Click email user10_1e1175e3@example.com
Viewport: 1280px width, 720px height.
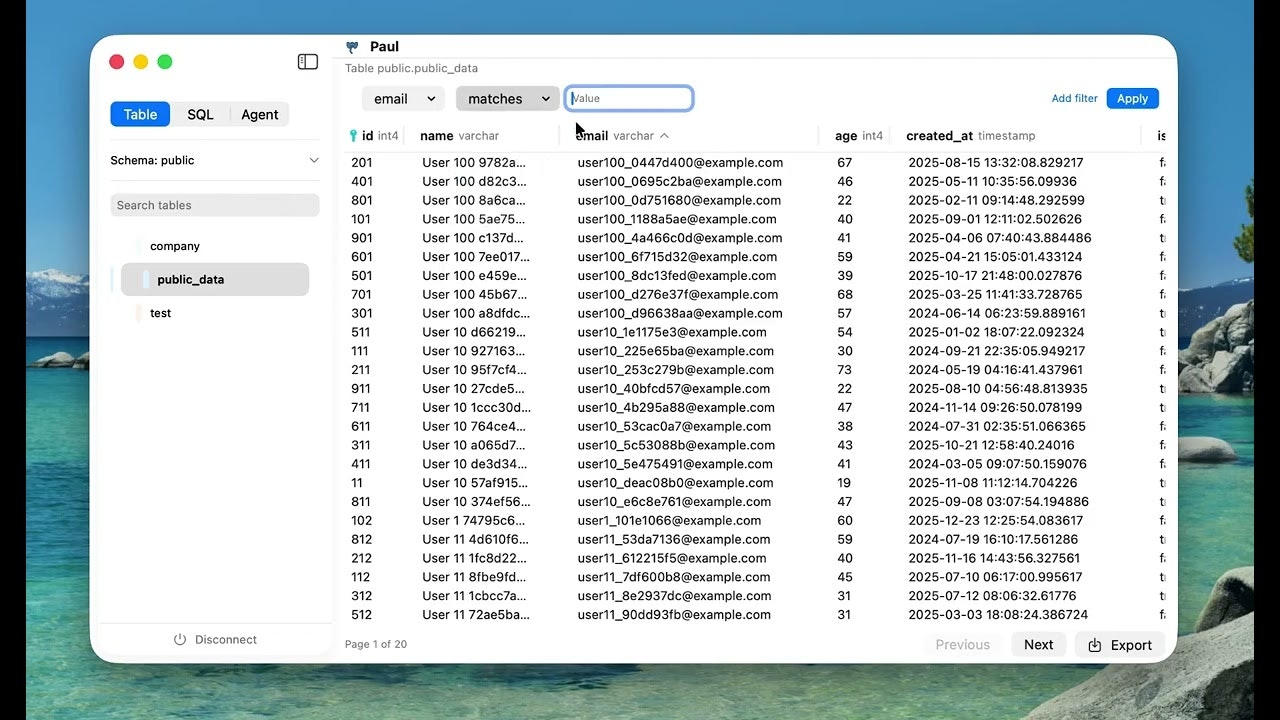[672, 333]
